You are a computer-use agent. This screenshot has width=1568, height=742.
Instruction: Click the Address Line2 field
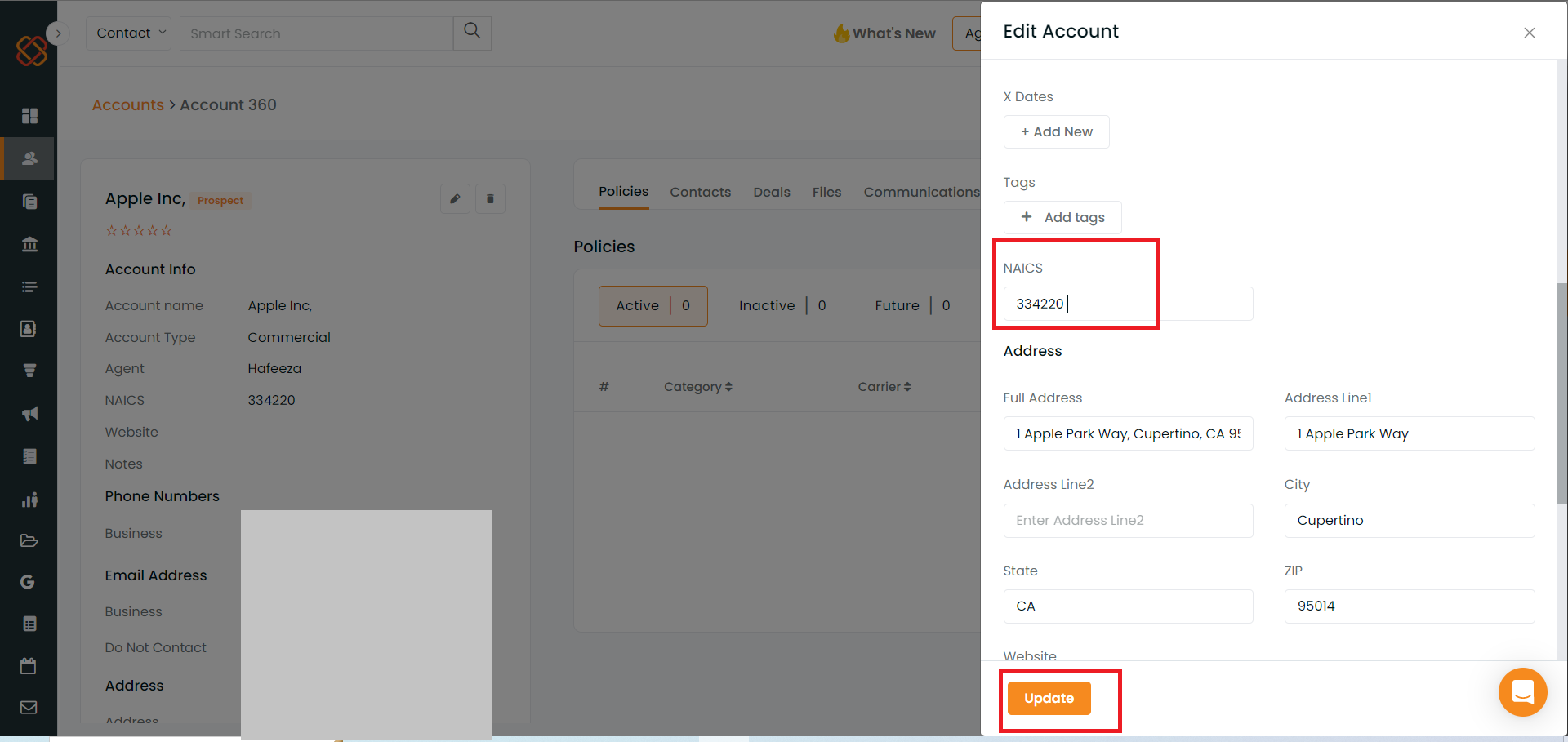click(1128, 520)
